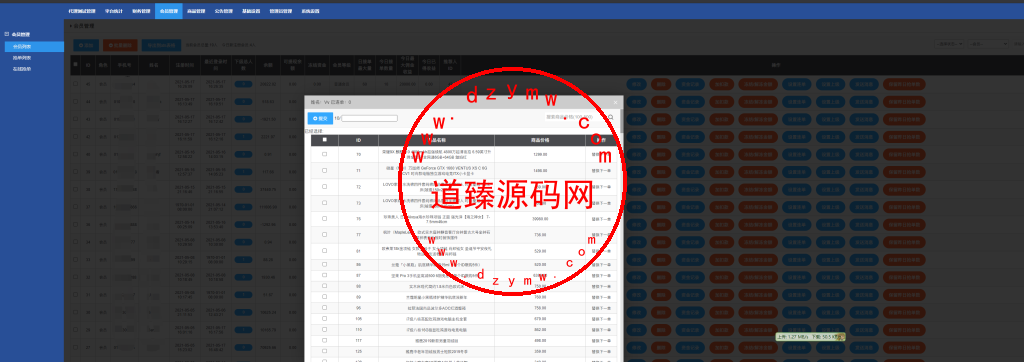Check the box for product ID 88
The height and width of the screenshot is (362, 1024).
pyautogui.click(x=325, y=286)
